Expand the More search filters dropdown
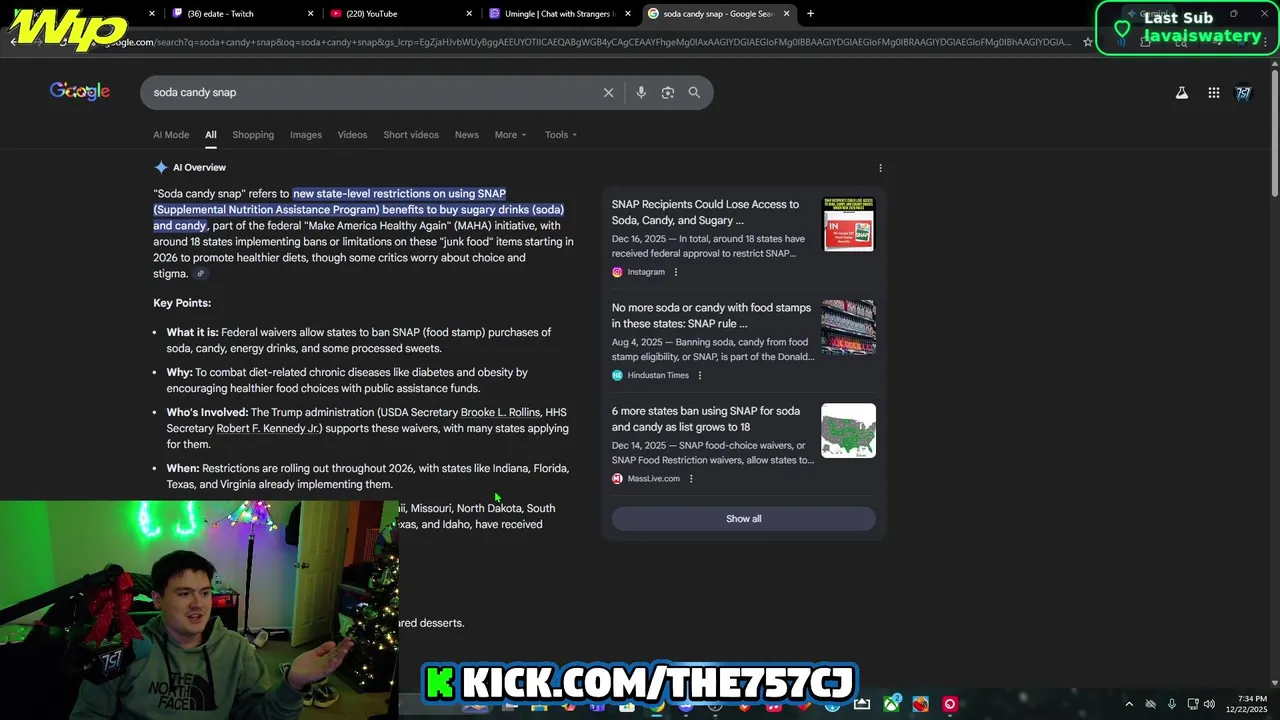Screen dimensions: 1280x720 (x=510, y=135)
